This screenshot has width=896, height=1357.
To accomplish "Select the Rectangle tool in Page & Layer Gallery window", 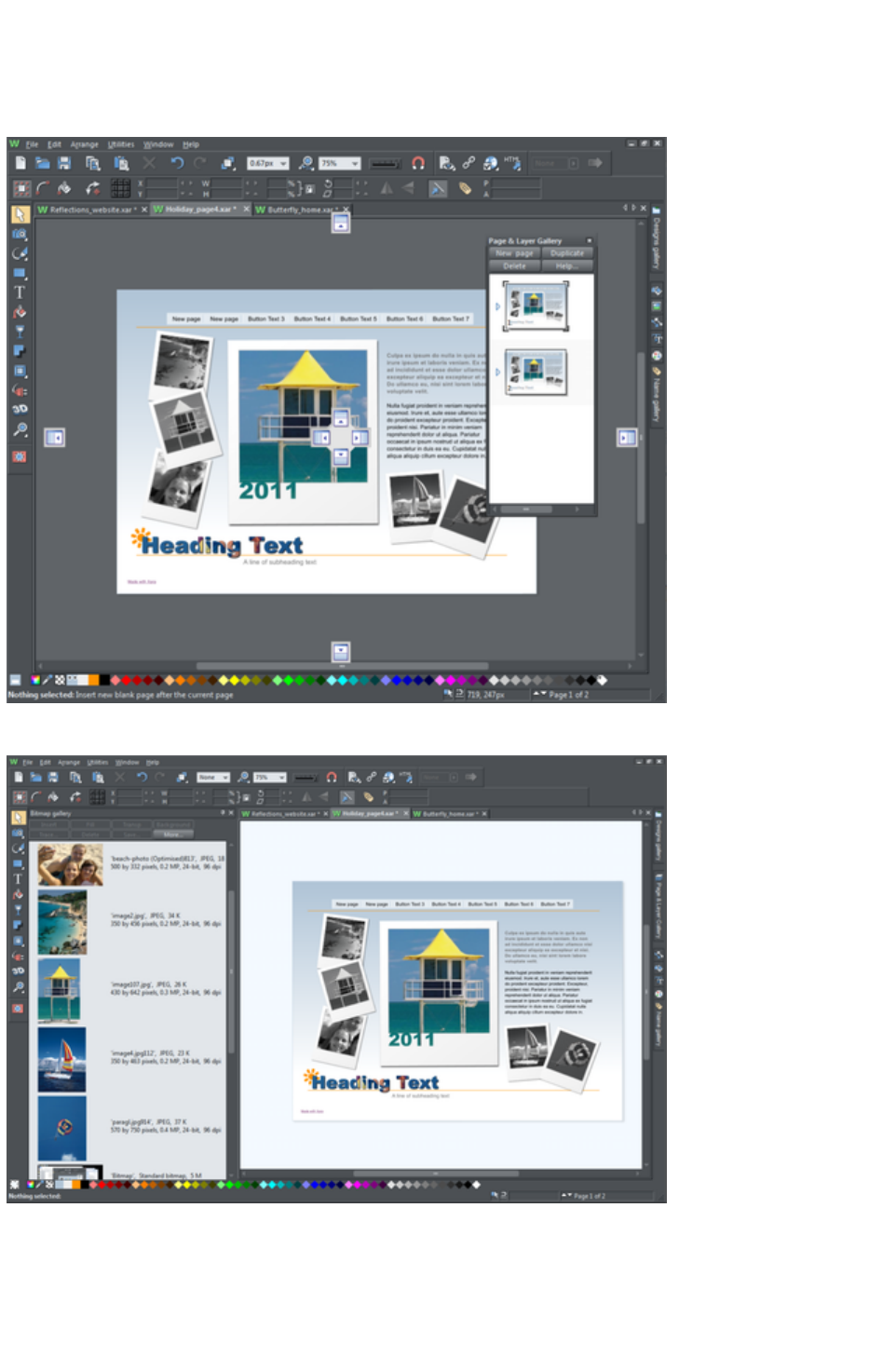I will [20, 273].
